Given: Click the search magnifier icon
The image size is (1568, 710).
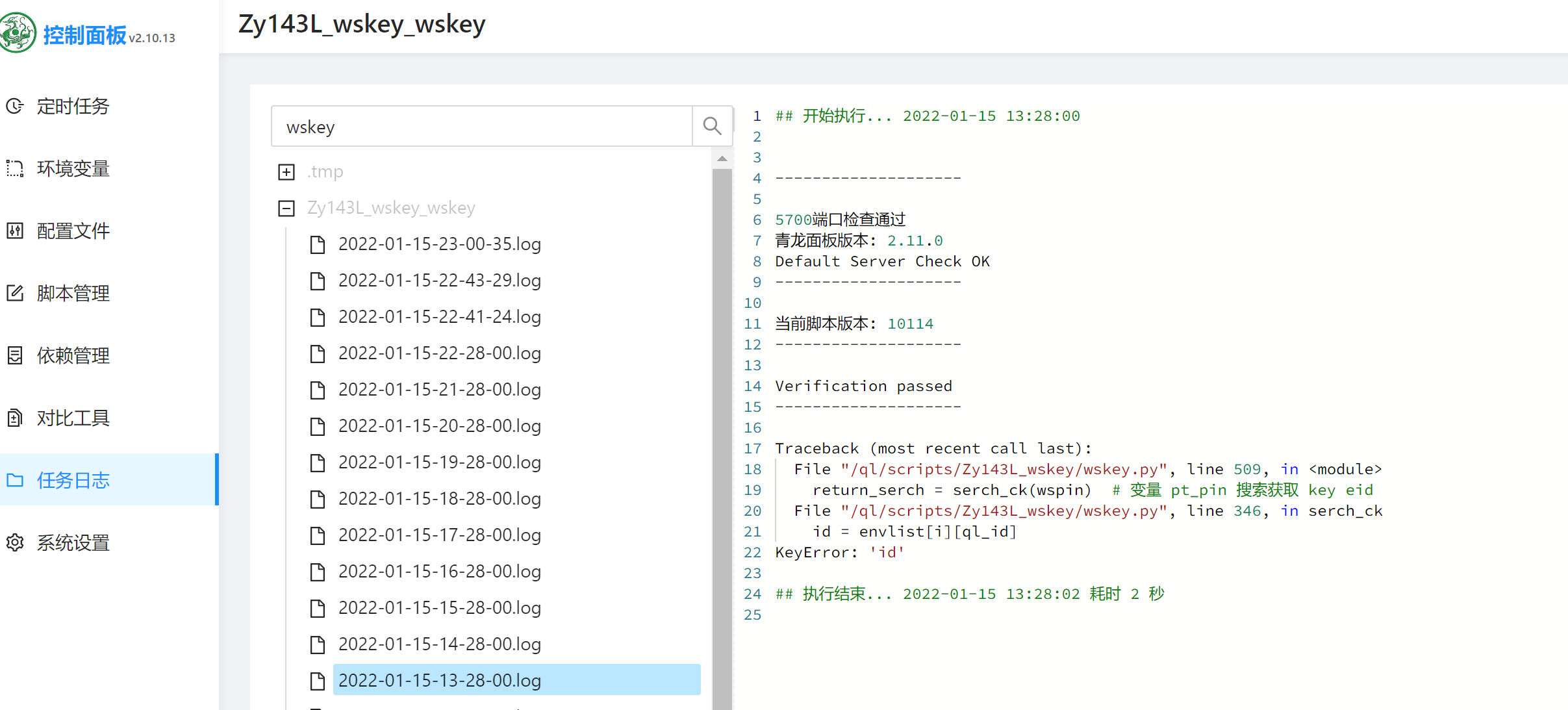Looking at the screenshot, I should 713,125.
